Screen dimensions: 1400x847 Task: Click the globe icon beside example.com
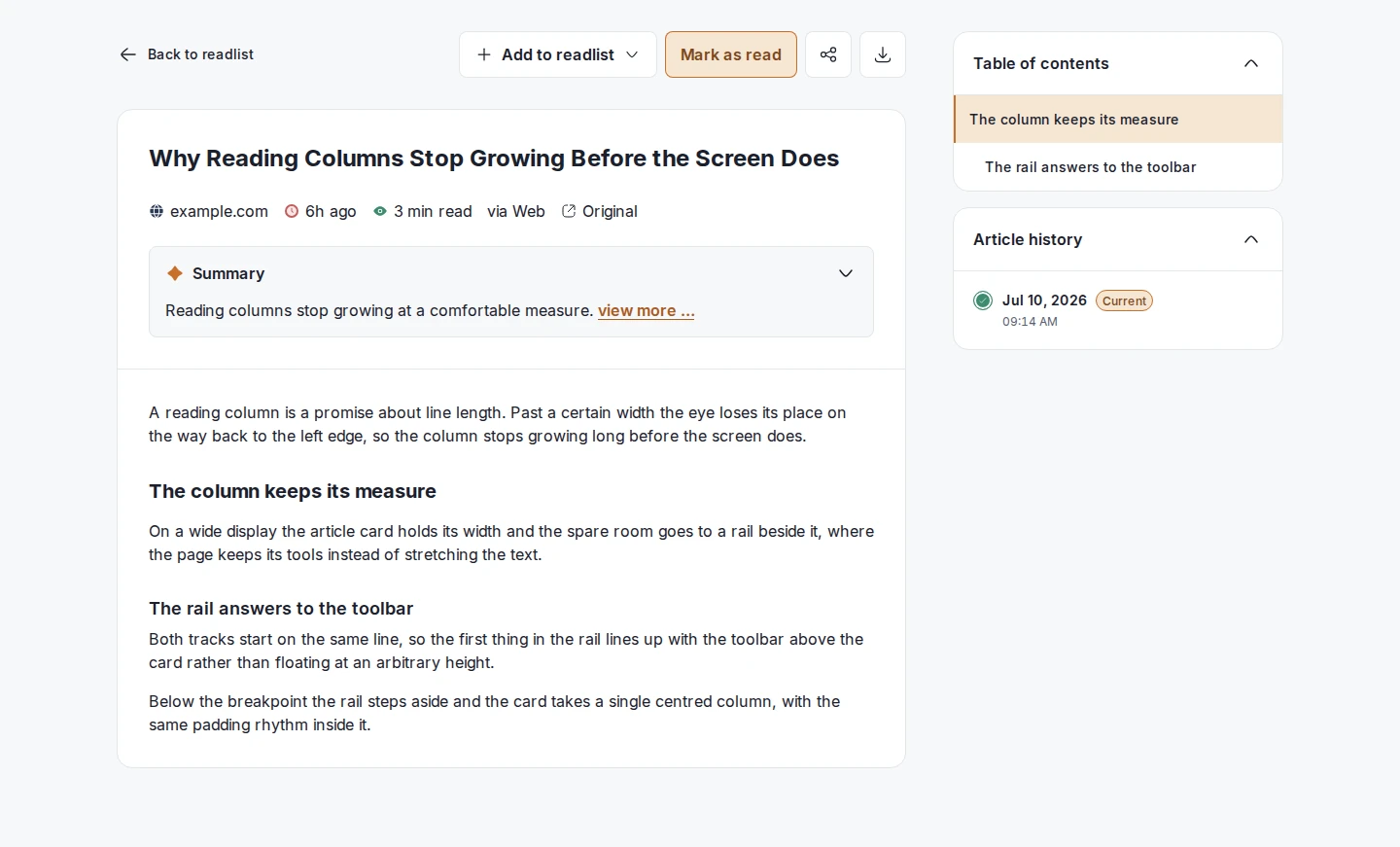pos(157,211)
